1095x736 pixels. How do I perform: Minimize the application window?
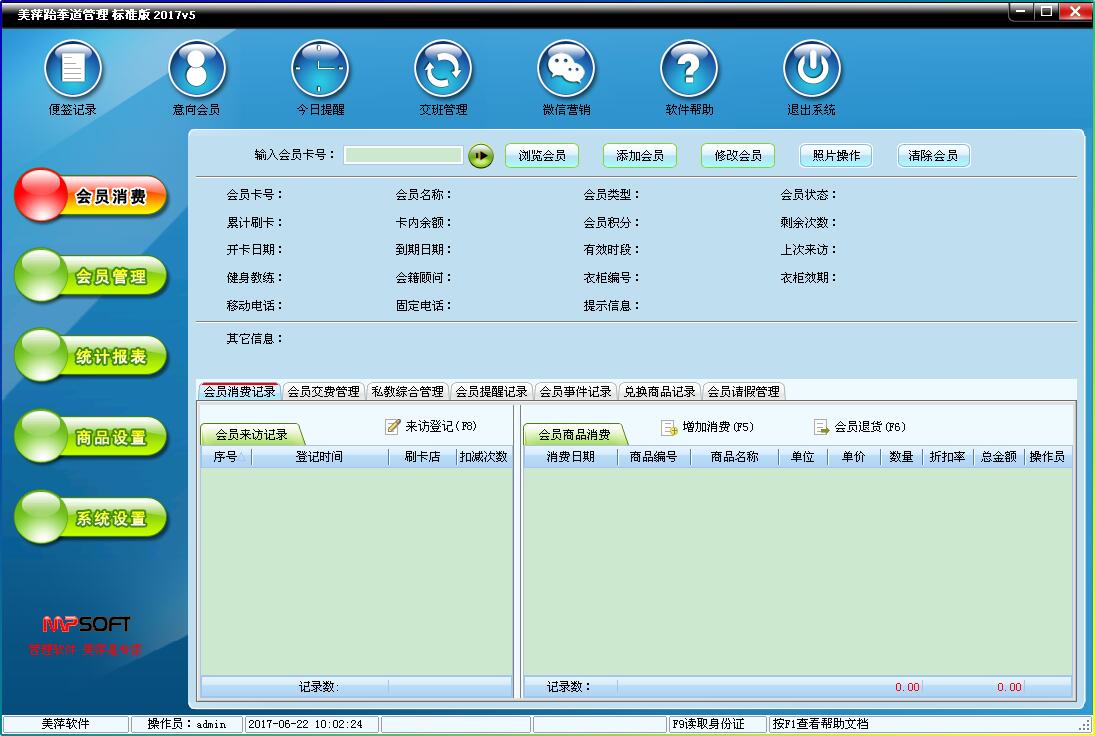pyautogui.click(x=1021, y=11)
